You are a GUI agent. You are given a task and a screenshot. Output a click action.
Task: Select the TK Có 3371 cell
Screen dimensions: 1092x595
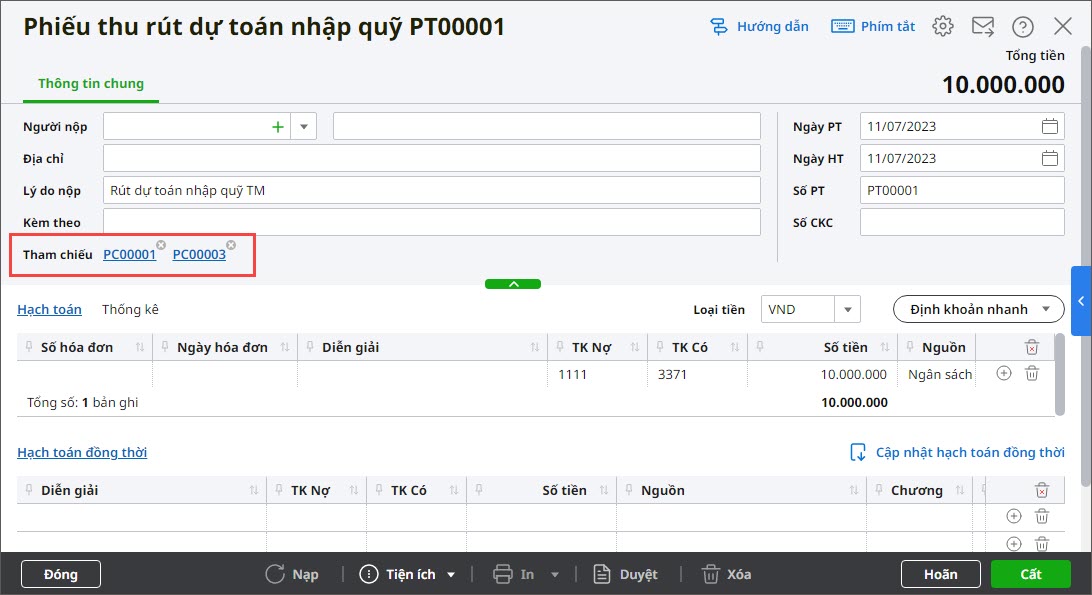click(x=697, y=374)
